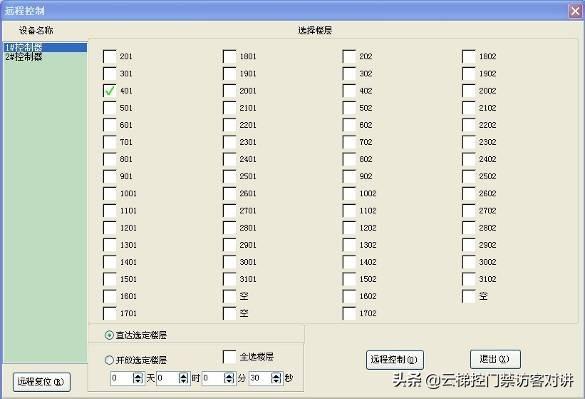Check floor 3101 checkbox
This screenshot has width=585, height=399.
[229, 279]
